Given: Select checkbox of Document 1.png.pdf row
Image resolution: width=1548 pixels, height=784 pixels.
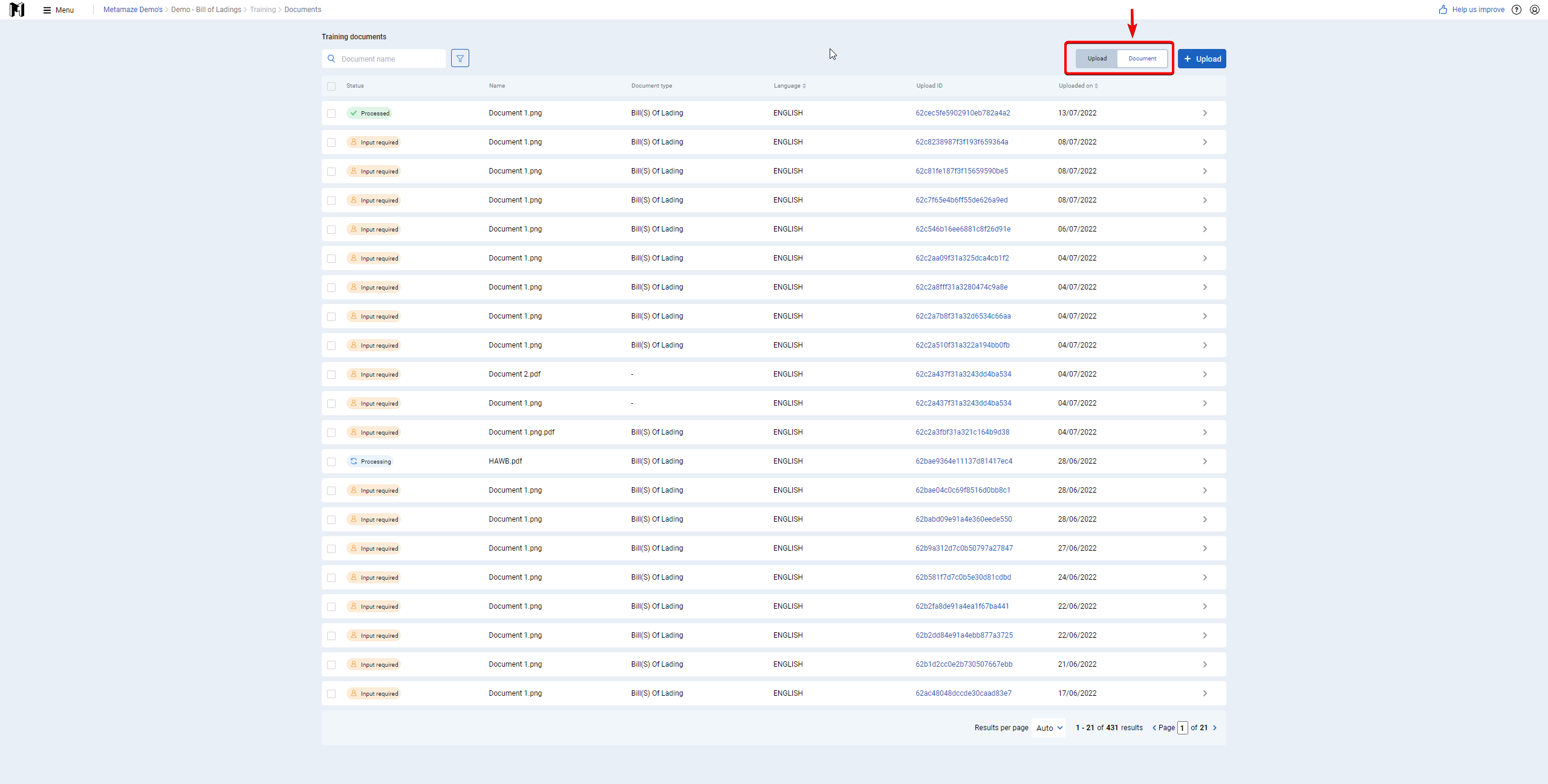Looking at the screenshot, I should [x=331, y=433].
